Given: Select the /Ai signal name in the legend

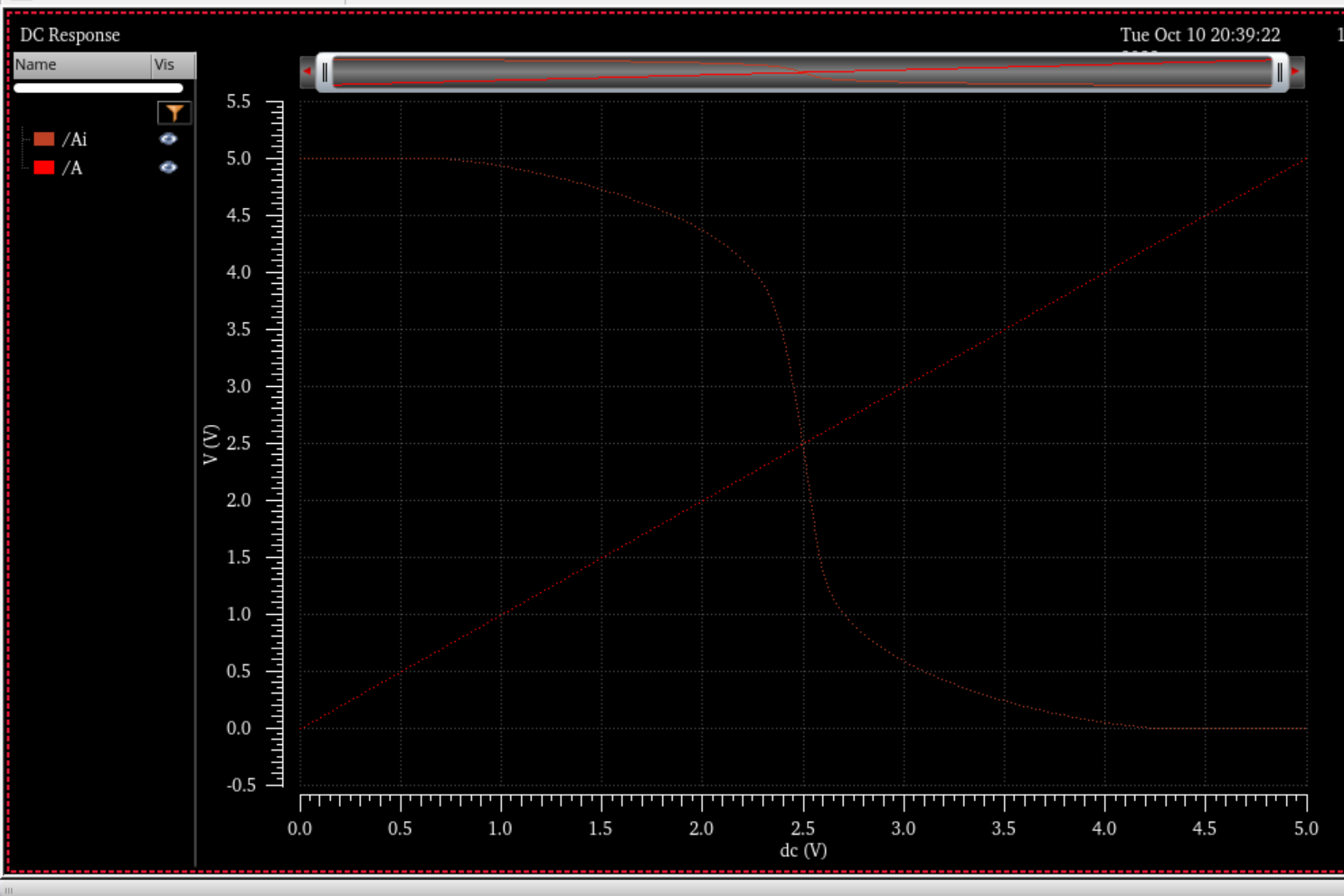Looking at the screenshot, I should [74, 139].
